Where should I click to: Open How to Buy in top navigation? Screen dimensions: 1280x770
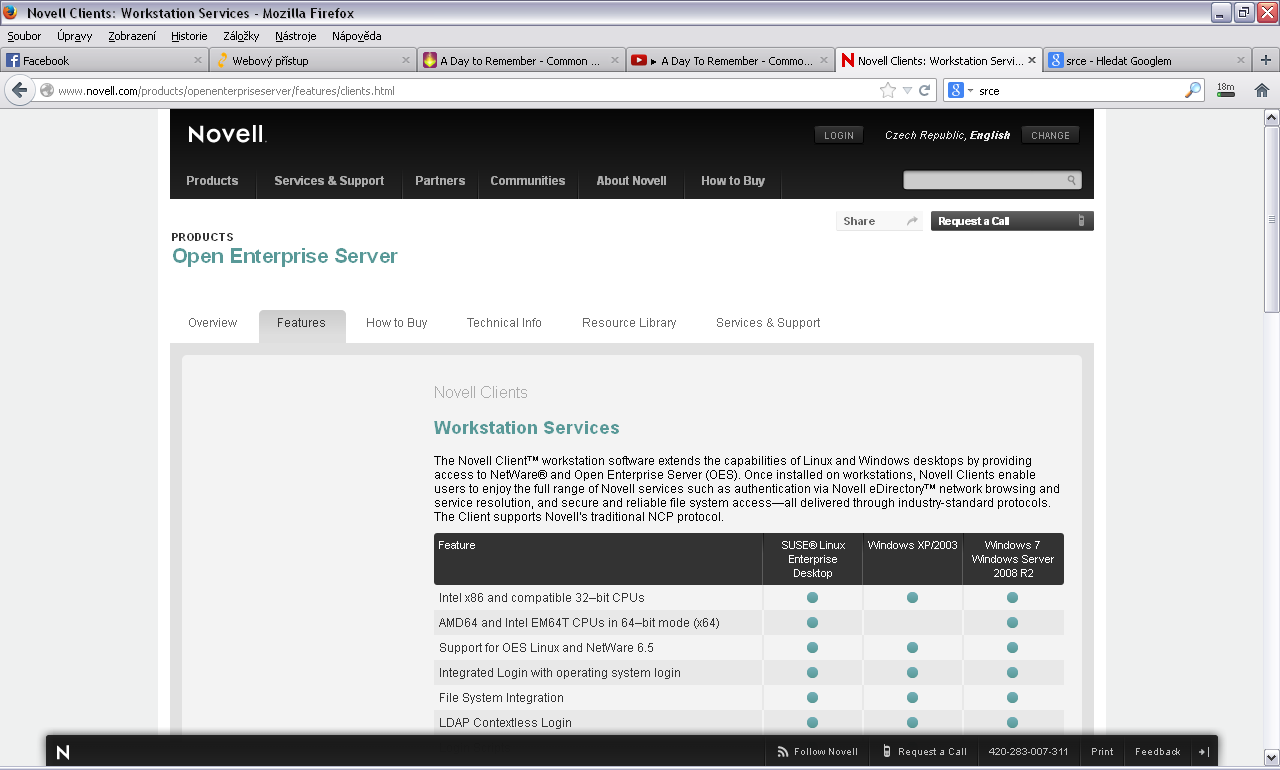733,181
